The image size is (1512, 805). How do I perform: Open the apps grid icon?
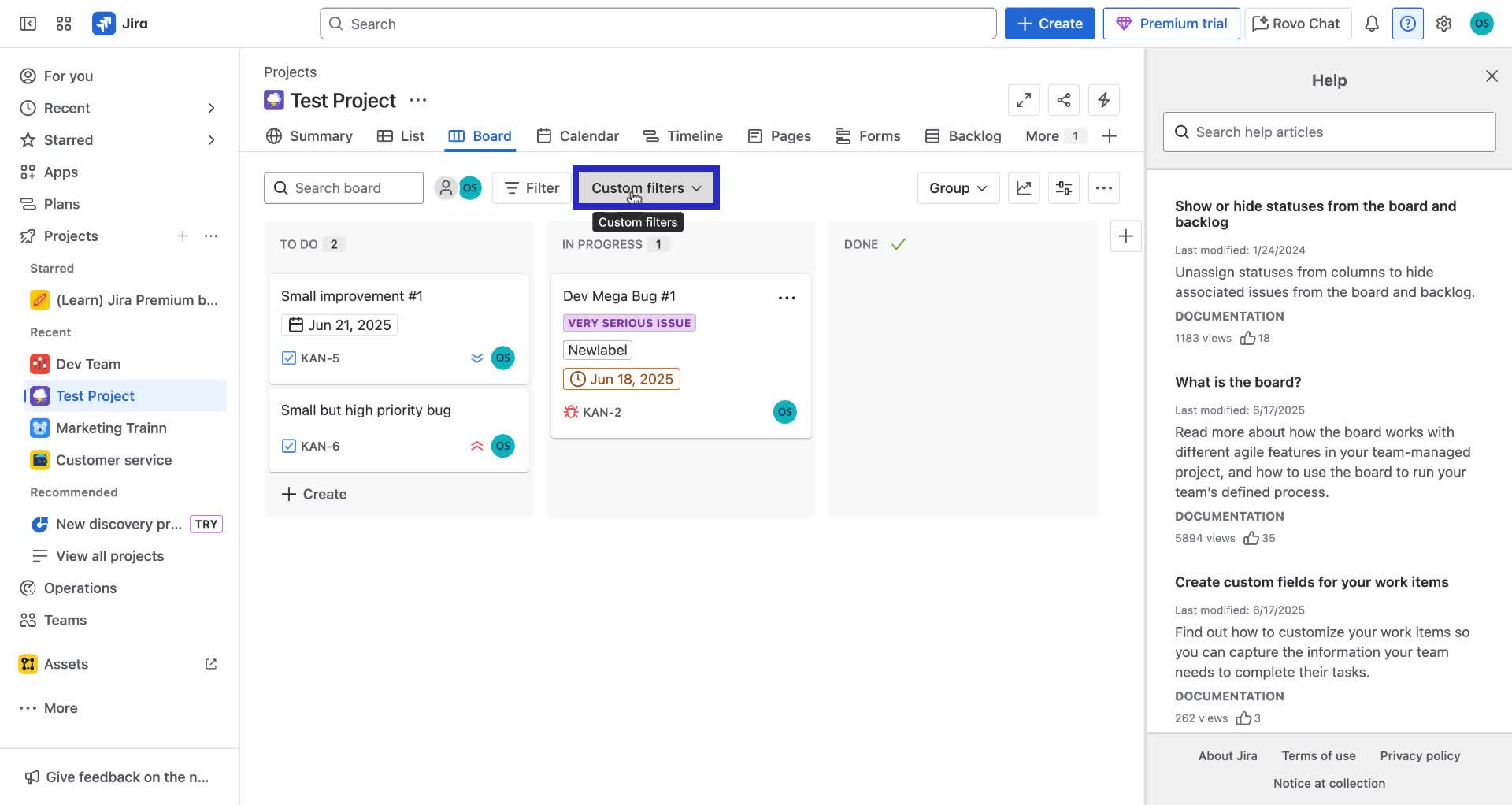tap(64, 24)
